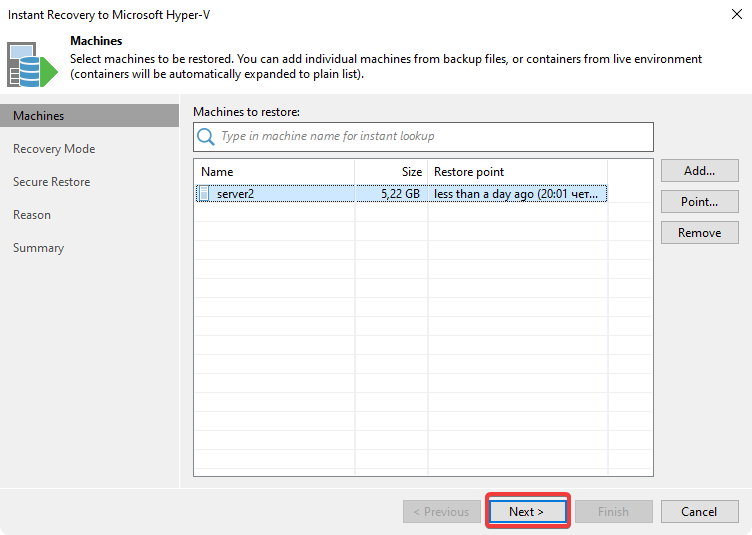The height and width of the screenshot is (535, 752).
Task: Remove the selected machine from list
Action: pos(699,233)
